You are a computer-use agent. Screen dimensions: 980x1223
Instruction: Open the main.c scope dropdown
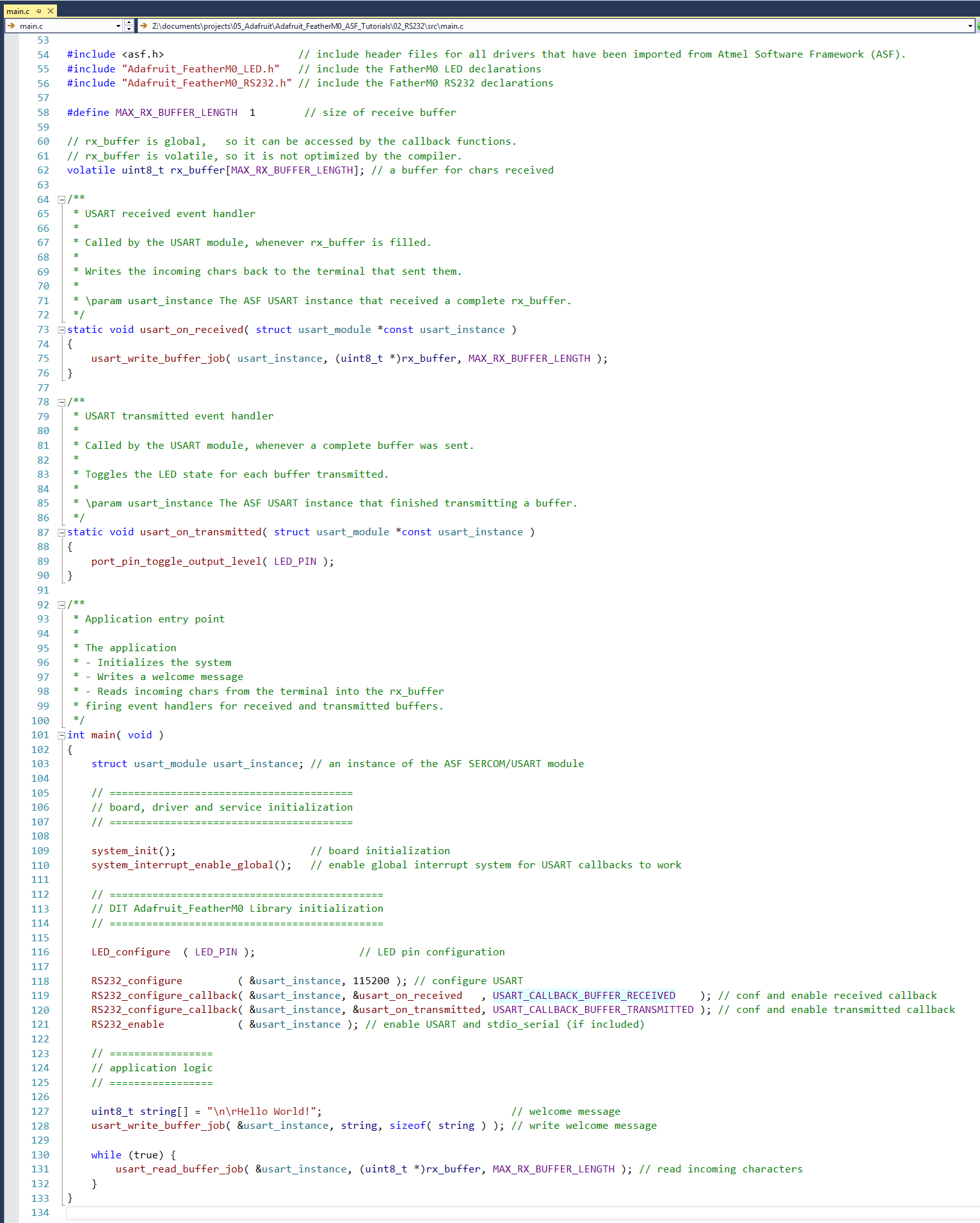(x=118, y=26)
